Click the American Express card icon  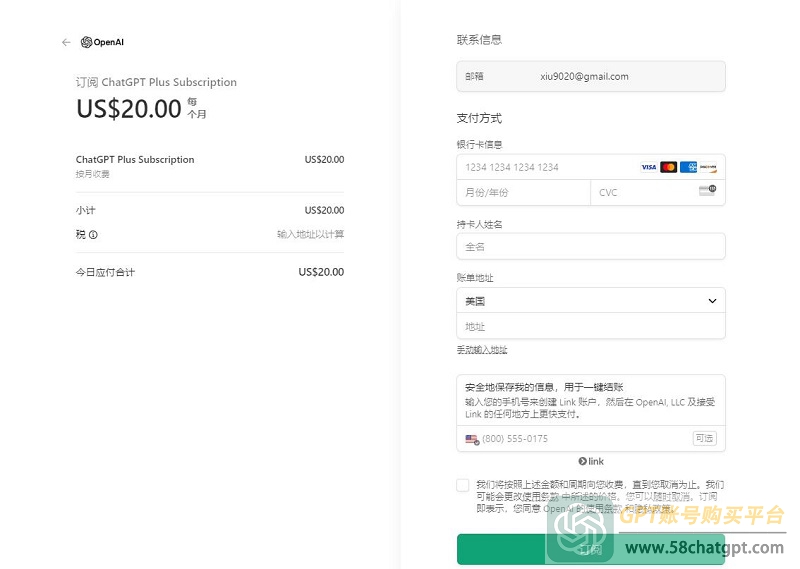pos(688,167)
